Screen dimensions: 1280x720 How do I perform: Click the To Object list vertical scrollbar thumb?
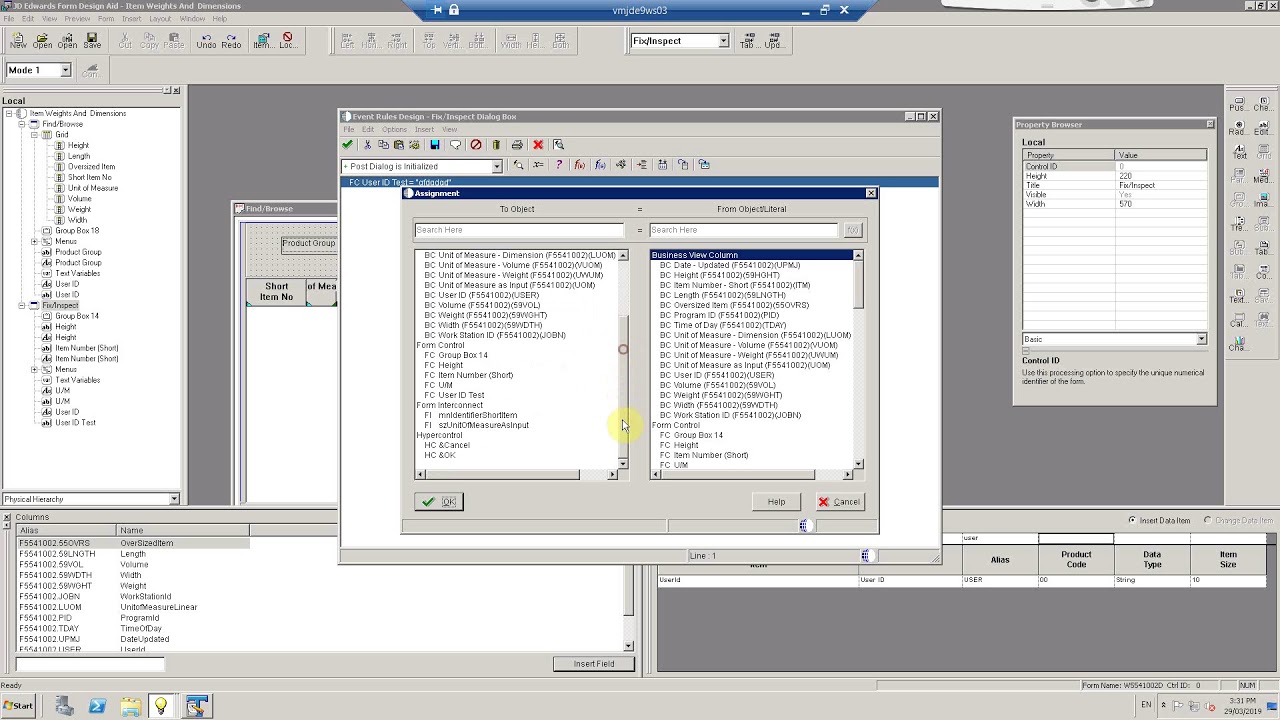point(623,386)
